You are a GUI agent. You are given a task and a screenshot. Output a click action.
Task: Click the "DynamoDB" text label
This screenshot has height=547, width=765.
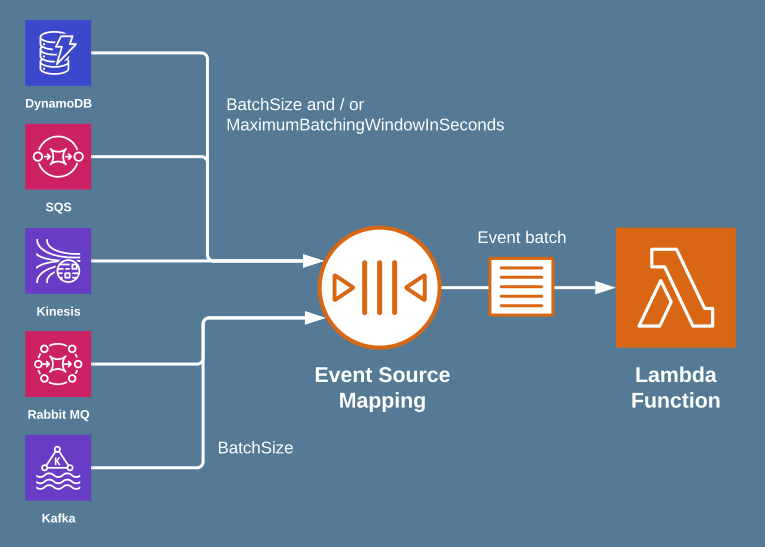pyautogui.click(x=58, y=103)
